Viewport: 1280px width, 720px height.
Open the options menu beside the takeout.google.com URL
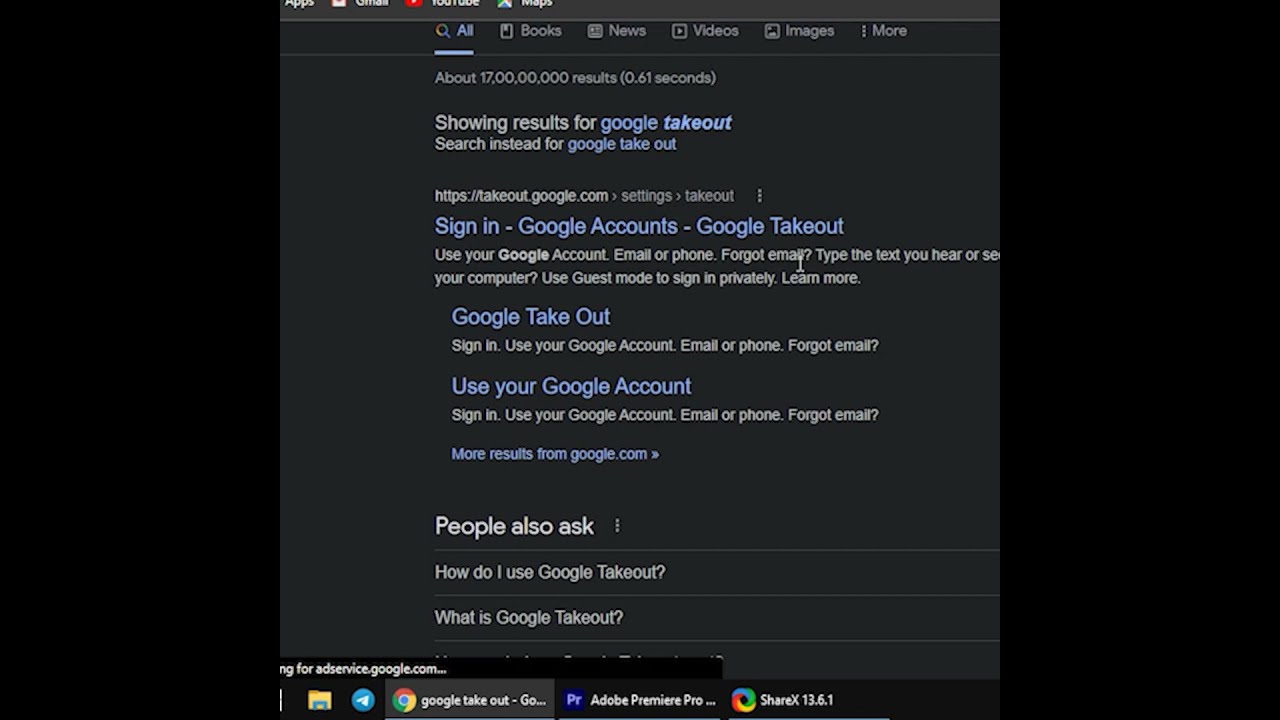(759, 196)
